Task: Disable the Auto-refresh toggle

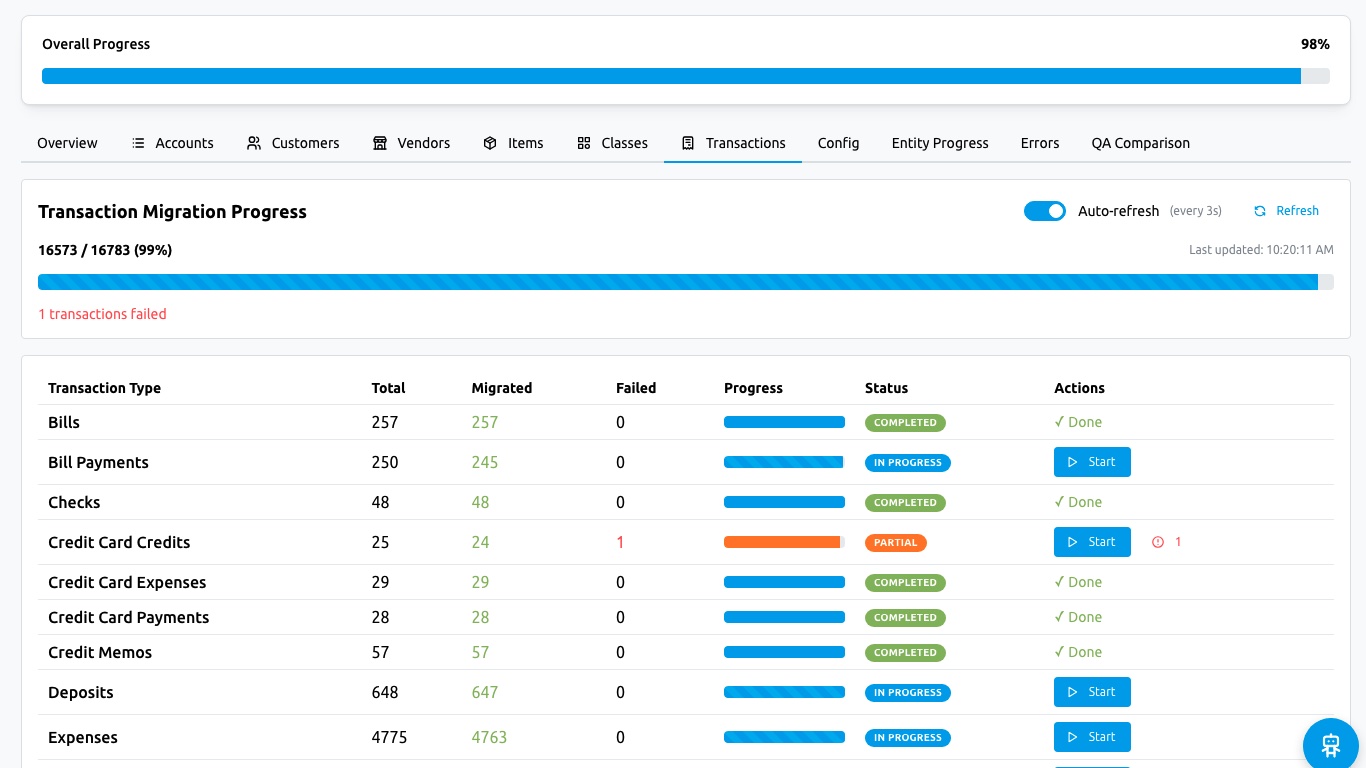Action: 1045,211
